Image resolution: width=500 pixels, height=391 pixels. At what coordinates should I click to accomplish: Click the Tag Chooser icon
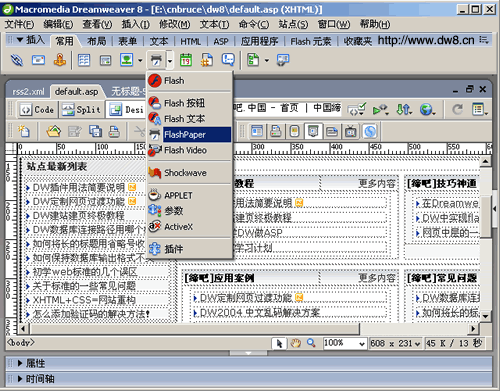[283, 60]
